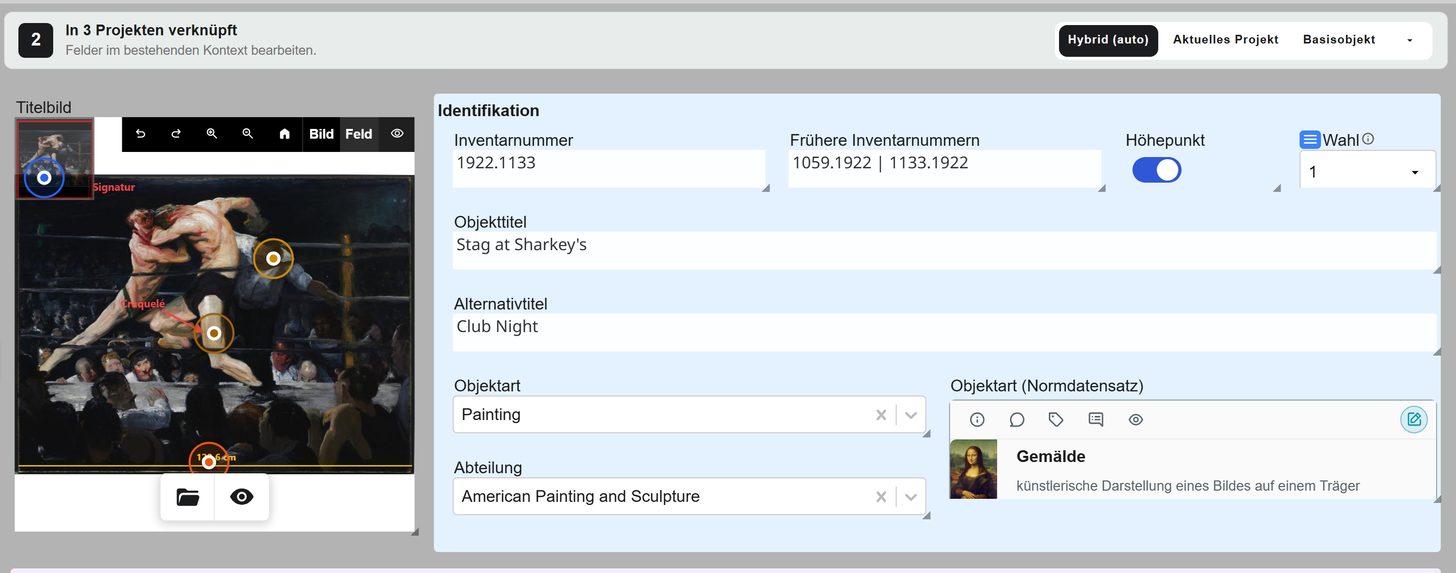Image resolution: width=1456 pixels, height=573 pixels.
Task: Zoom in on the title image
Action: click(212, 134)
